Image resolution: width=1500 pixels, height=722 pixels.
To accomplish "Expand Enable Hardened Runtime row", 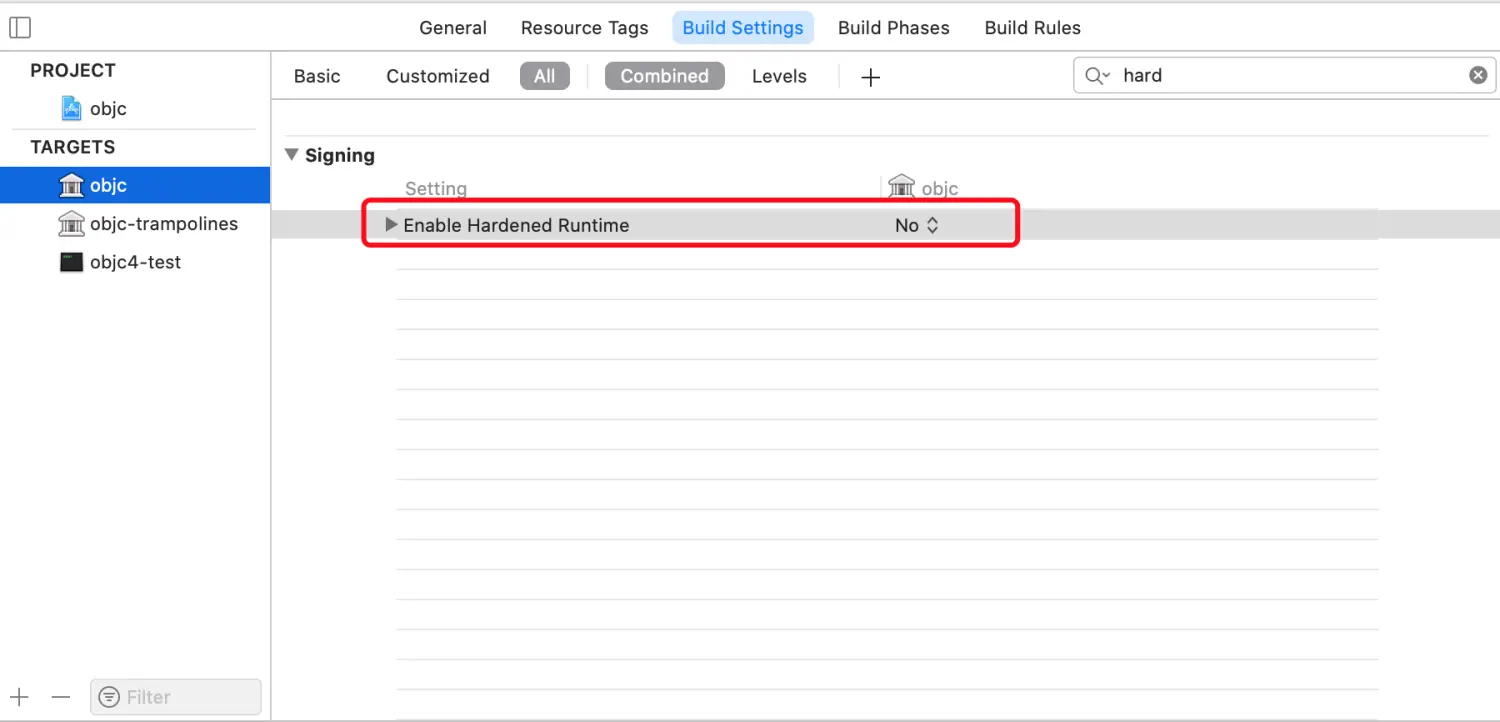I will [392, 225].
